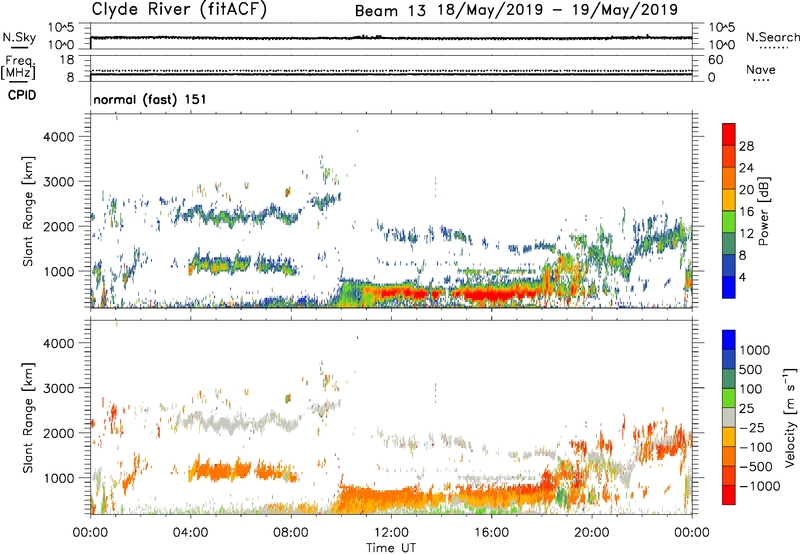Viewport: 800px width, 554px height.
Task: Click the "18" frequency axis tick label
Action: pyautogui.click(x=67, y=60)
